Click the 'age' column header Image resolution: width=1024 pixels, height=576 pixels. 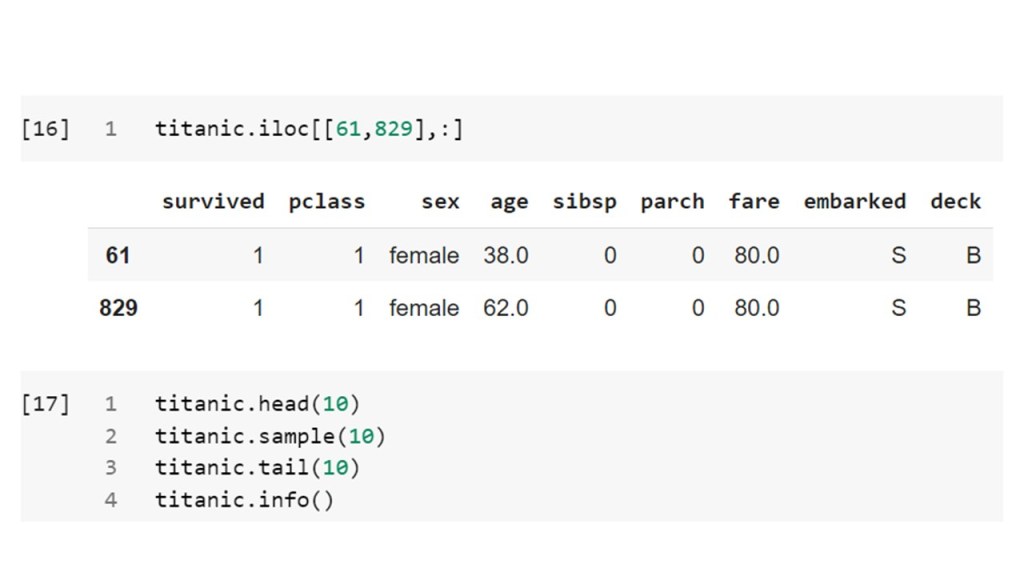(x=509, y=201)
